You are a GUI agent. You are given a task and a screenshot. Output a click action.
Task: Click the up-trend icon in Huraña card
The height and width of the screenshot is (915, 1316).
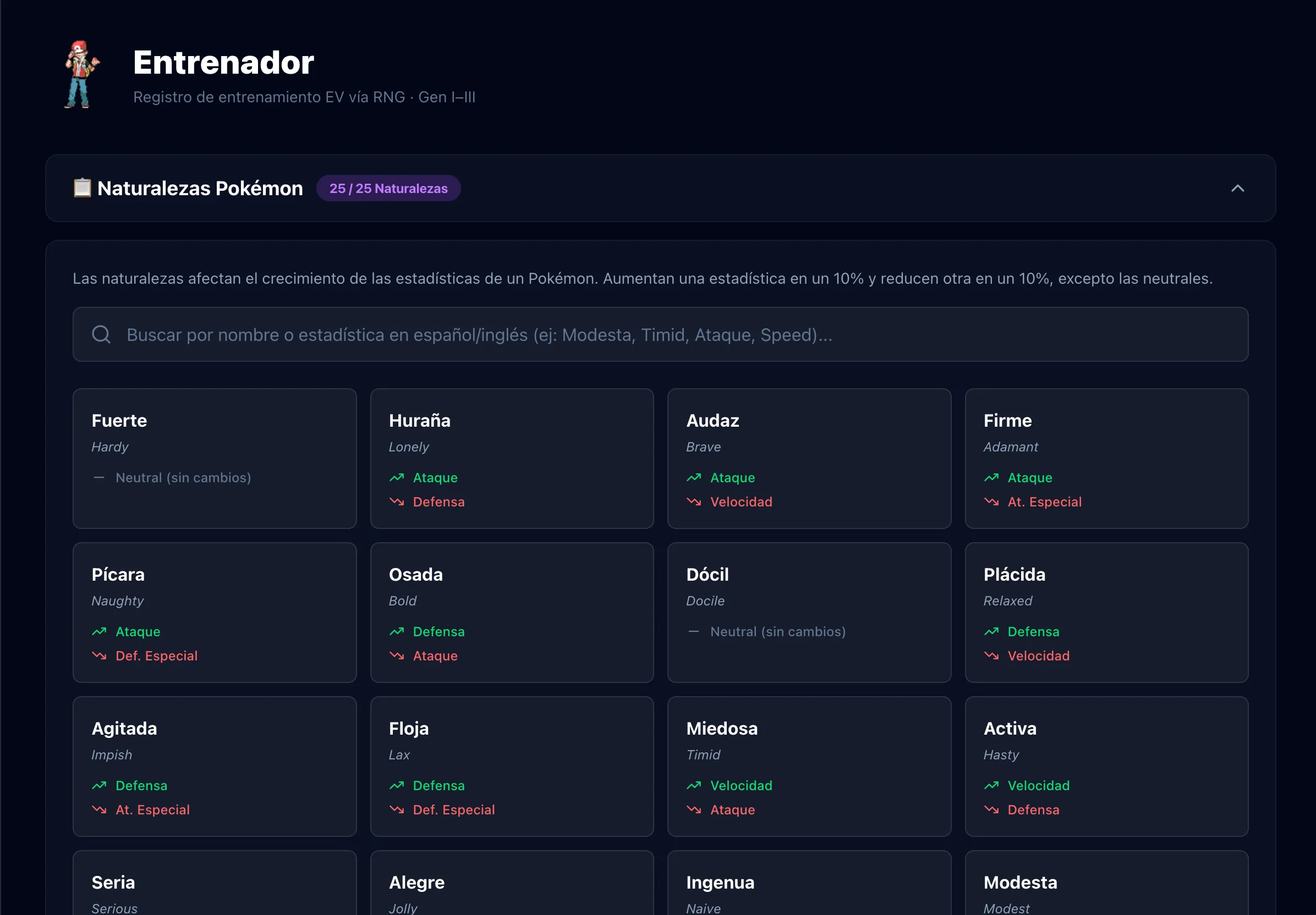(x=397, y=477)
